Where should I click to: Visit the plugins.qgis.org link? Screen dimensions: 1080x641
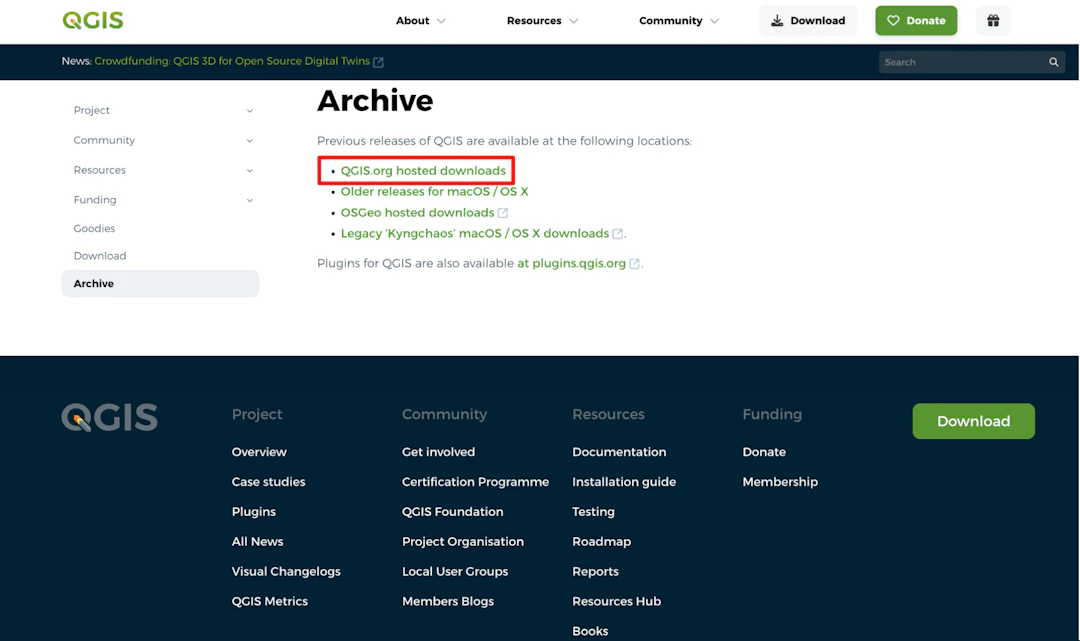pyautogui.click(x=572, y=263)
